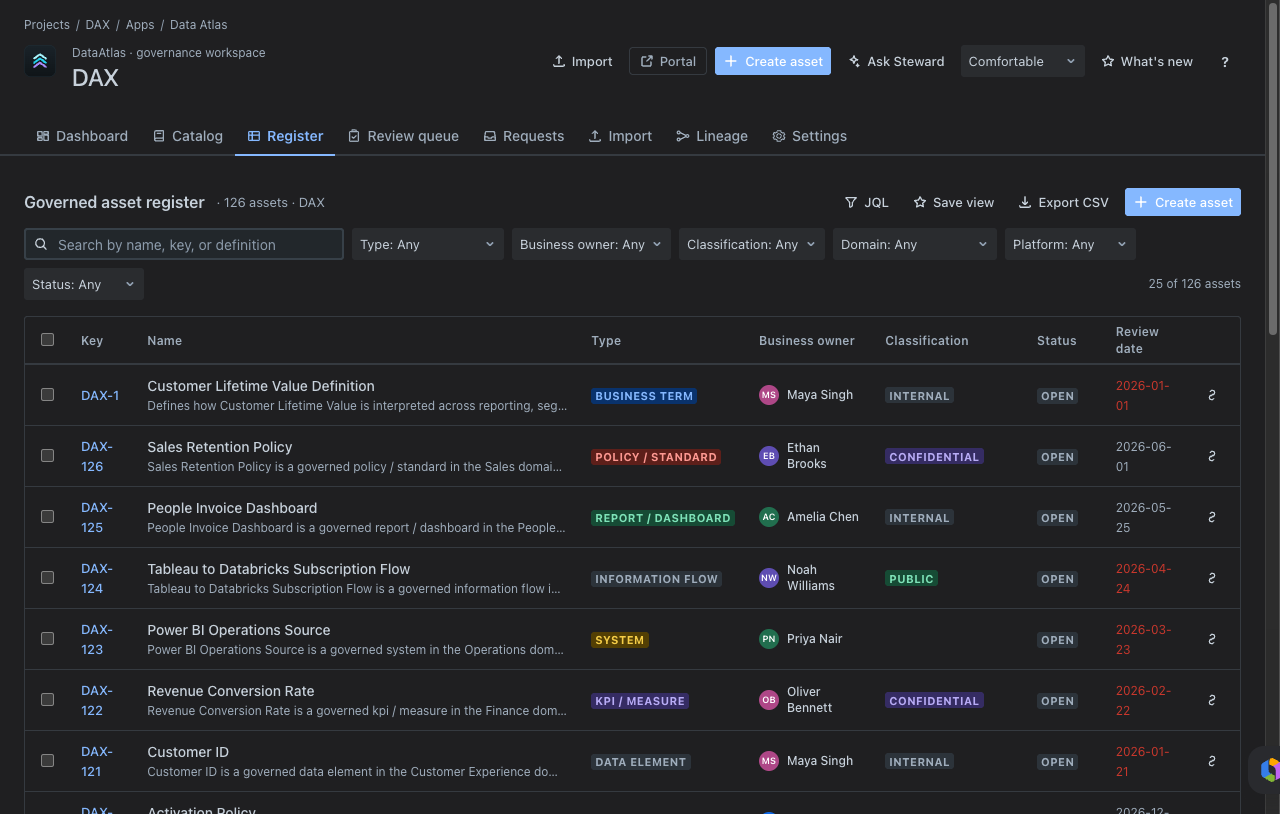
Task: Switch to the Catalog tab
Action: pyautogui.click(x=188, y=136)
